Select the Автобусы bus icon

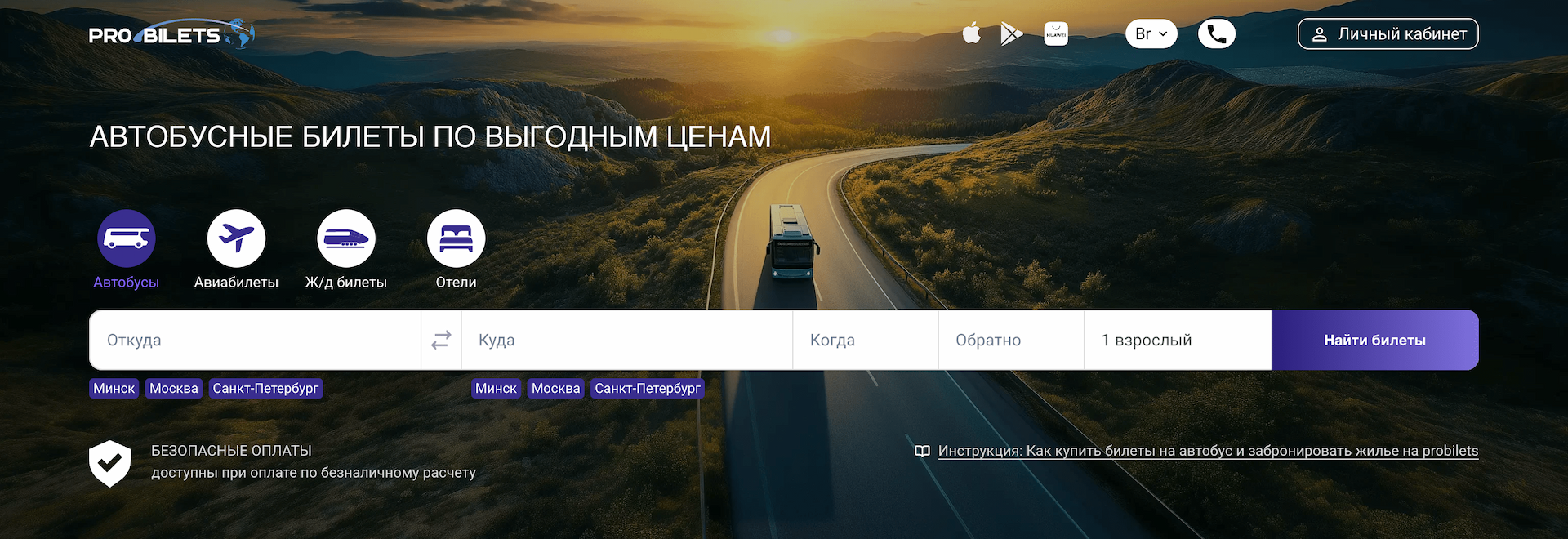coord(127,238)
